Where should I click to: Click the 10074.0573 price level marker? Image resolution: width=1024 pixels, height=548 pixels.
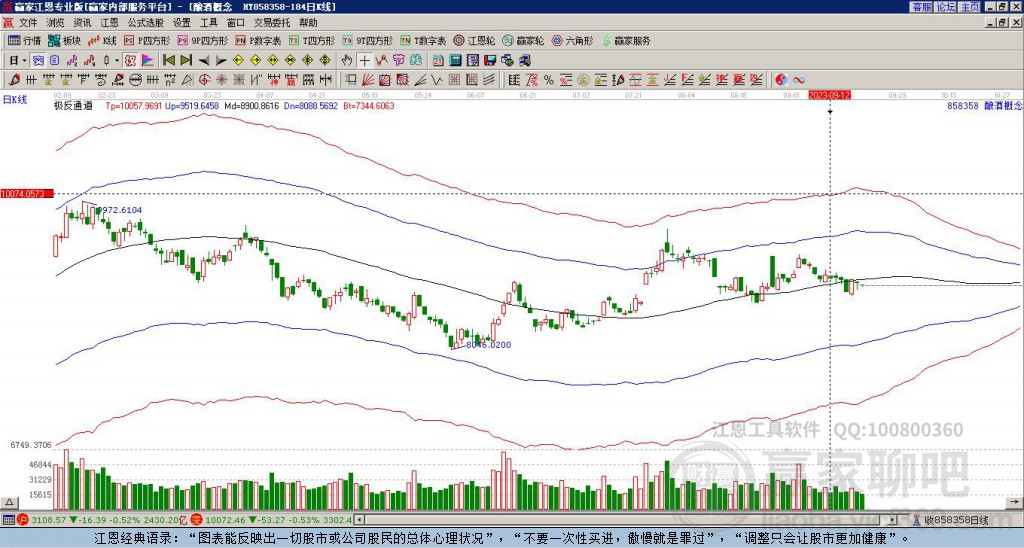coord(27,194)
